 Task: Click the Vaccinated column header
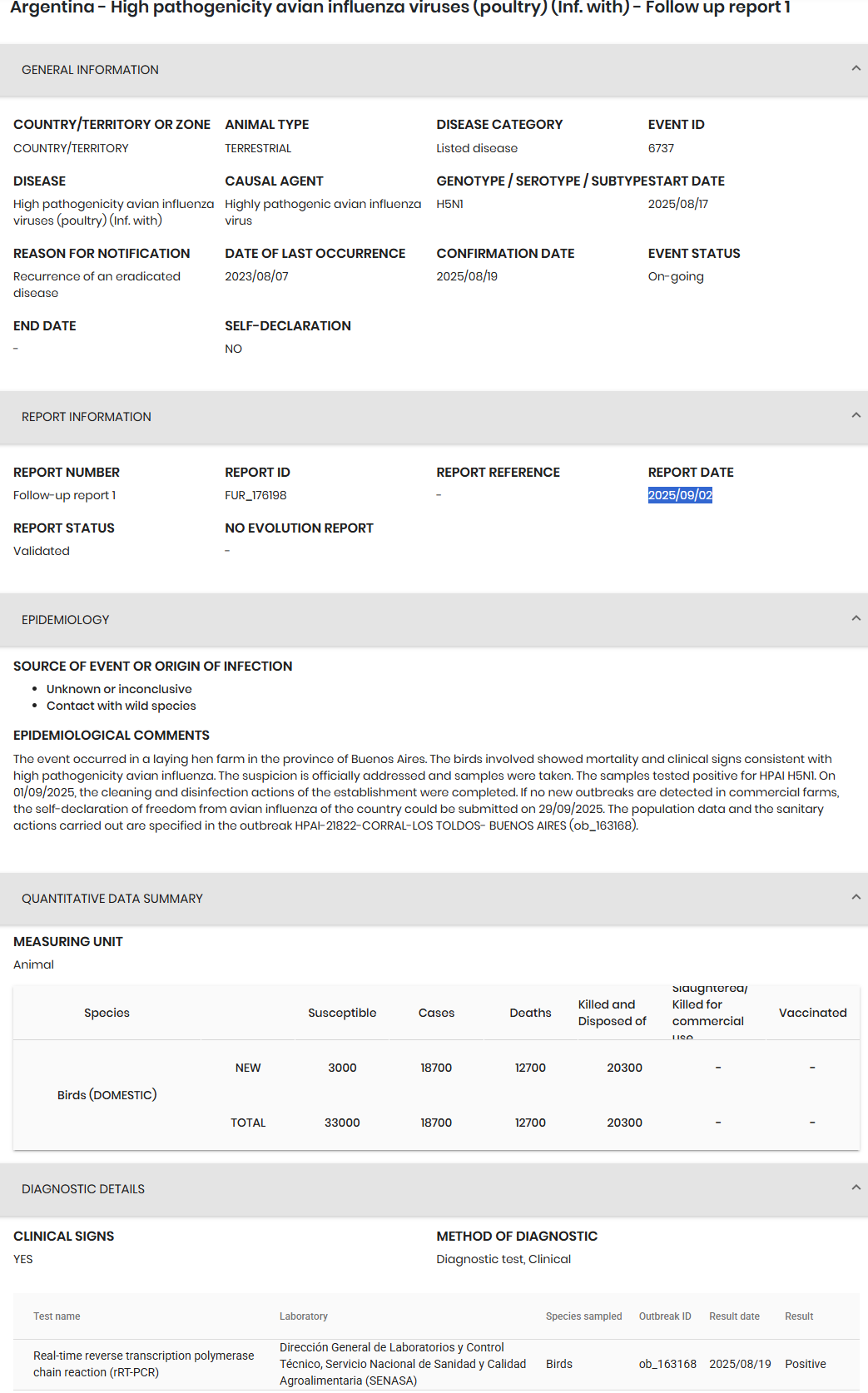click(x=812, y=1013)
